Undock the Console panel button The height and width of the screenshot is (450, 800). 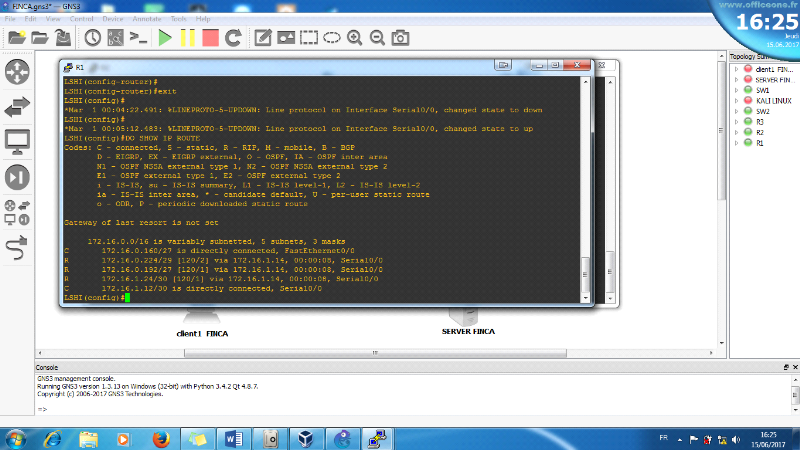(x=786, y=367)
